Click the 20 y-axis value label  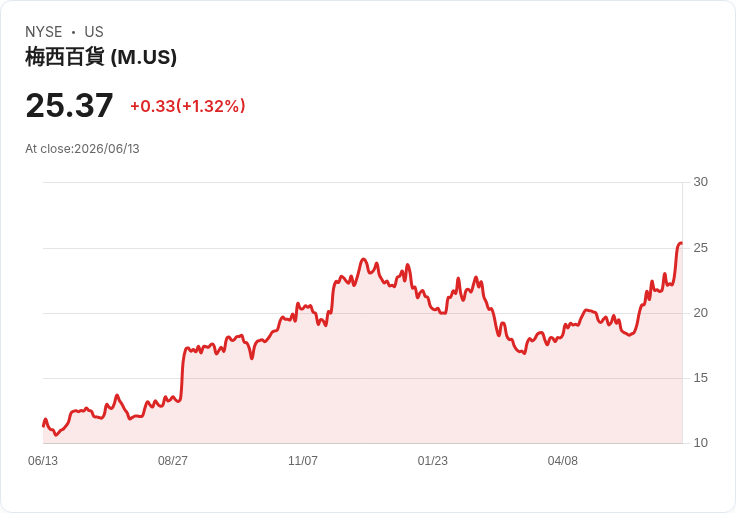pos(700,313)
